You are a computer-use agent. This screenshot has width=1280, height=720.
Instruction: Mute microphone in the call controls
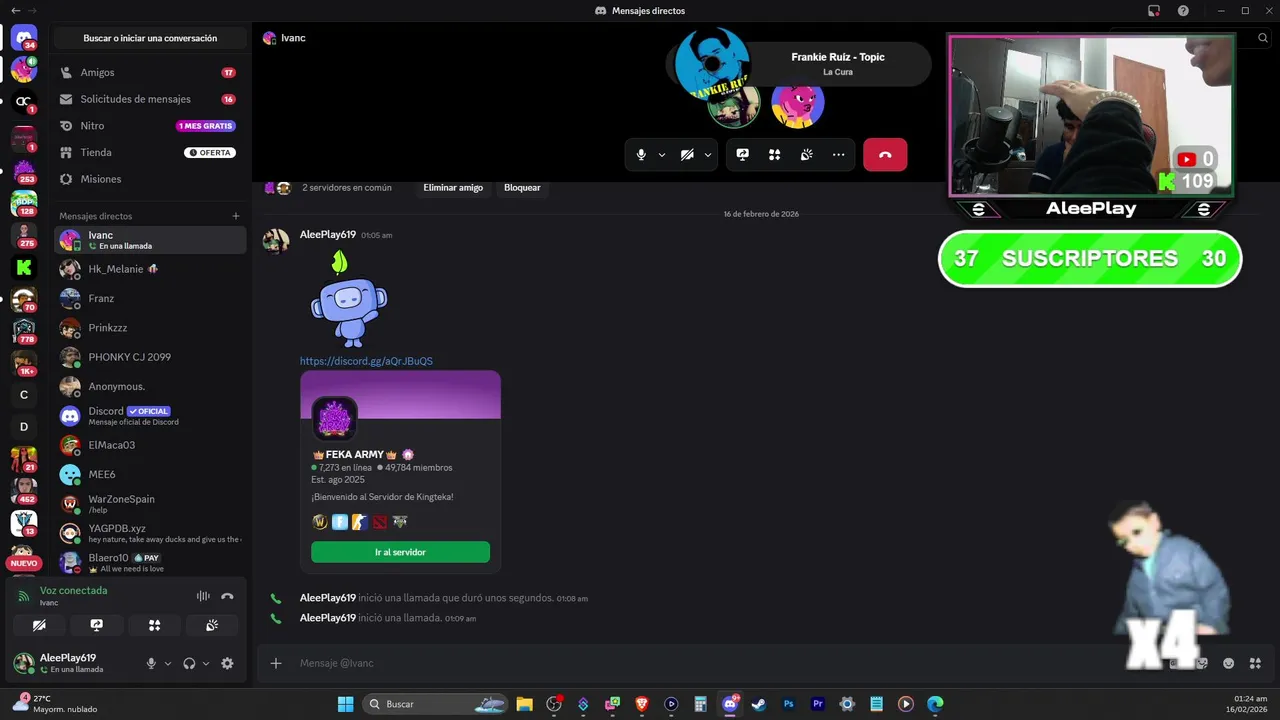641,155
